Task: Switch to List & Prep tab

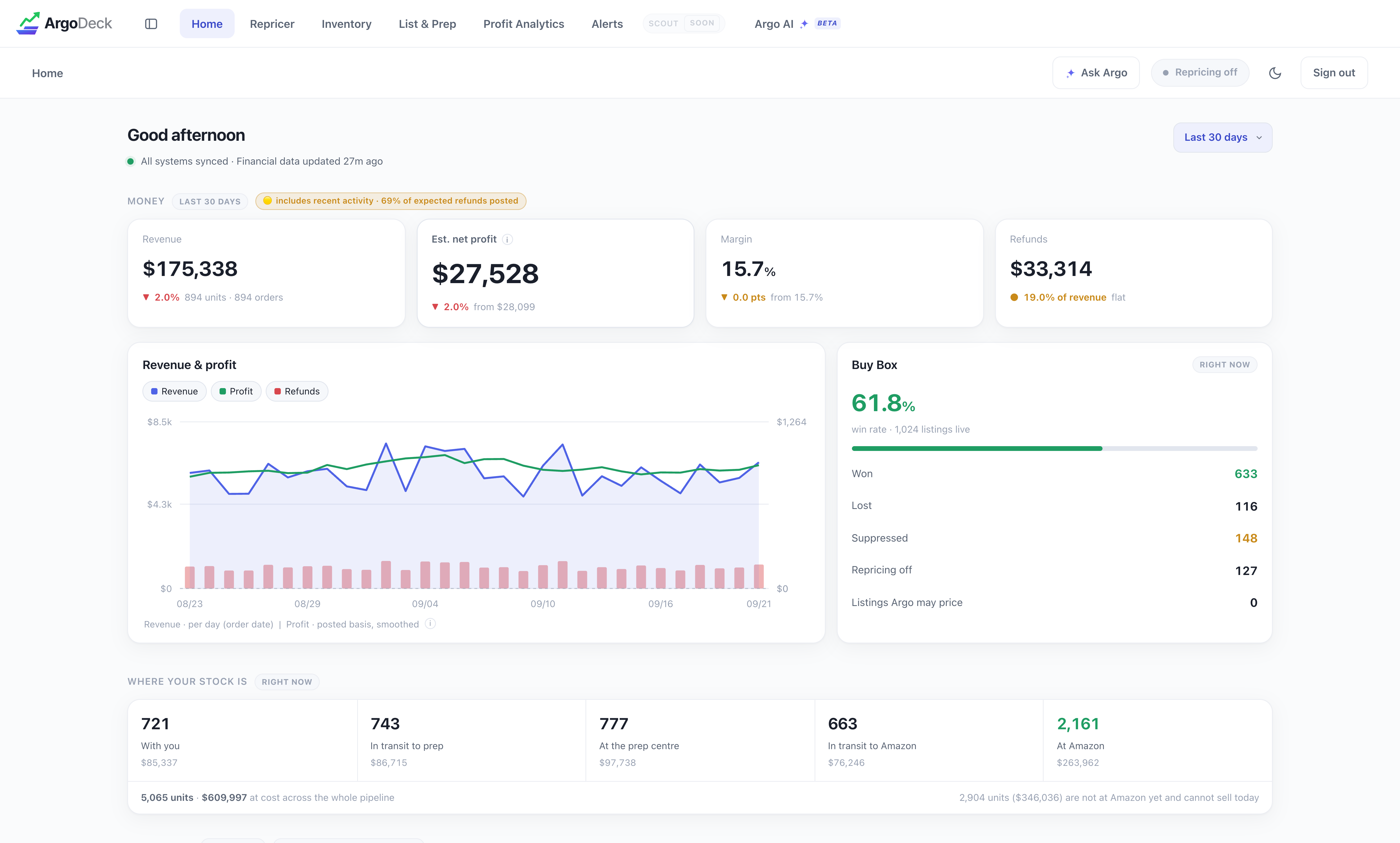Action: [x=427, y=24]
